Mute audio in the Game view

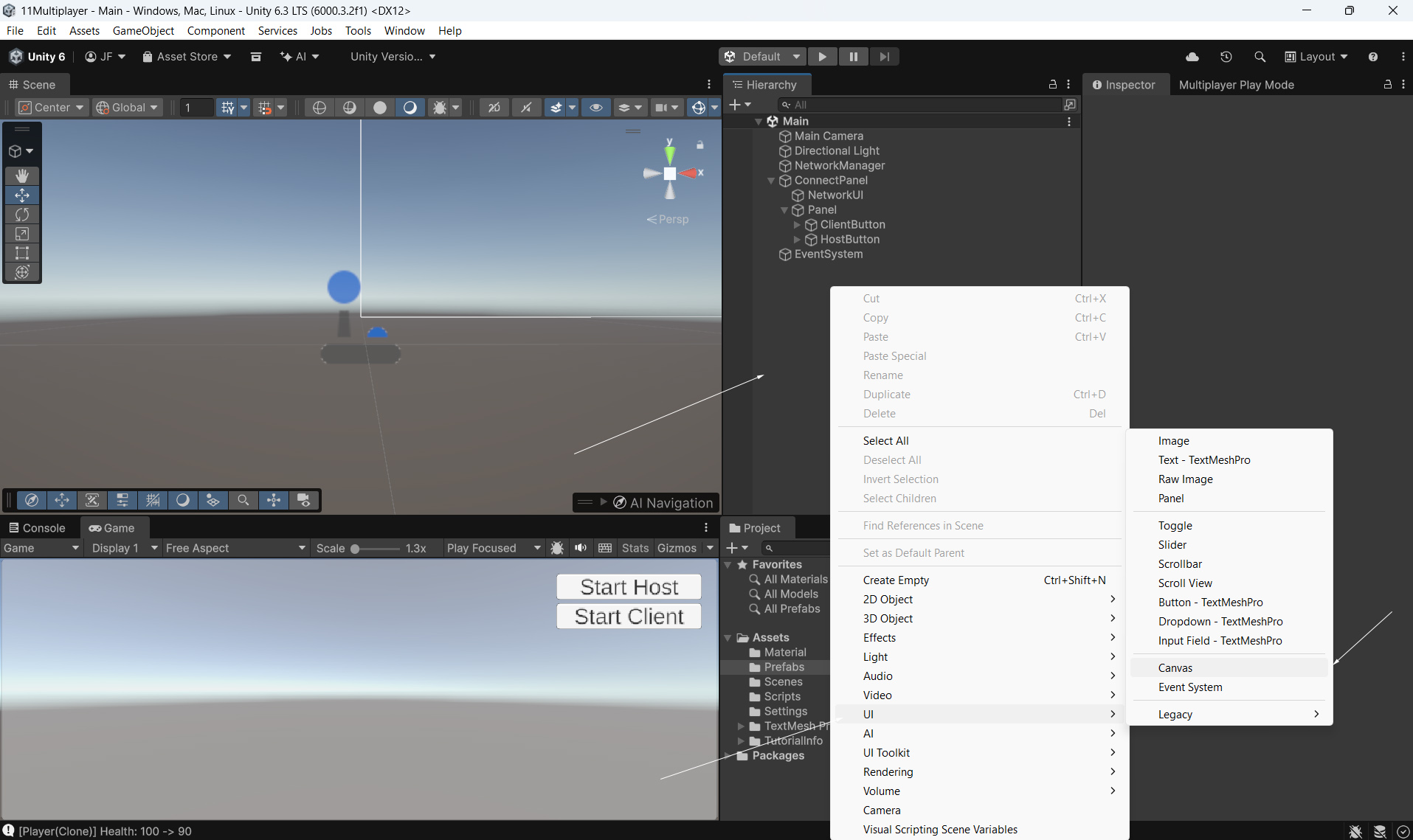[x=581, y=548]
